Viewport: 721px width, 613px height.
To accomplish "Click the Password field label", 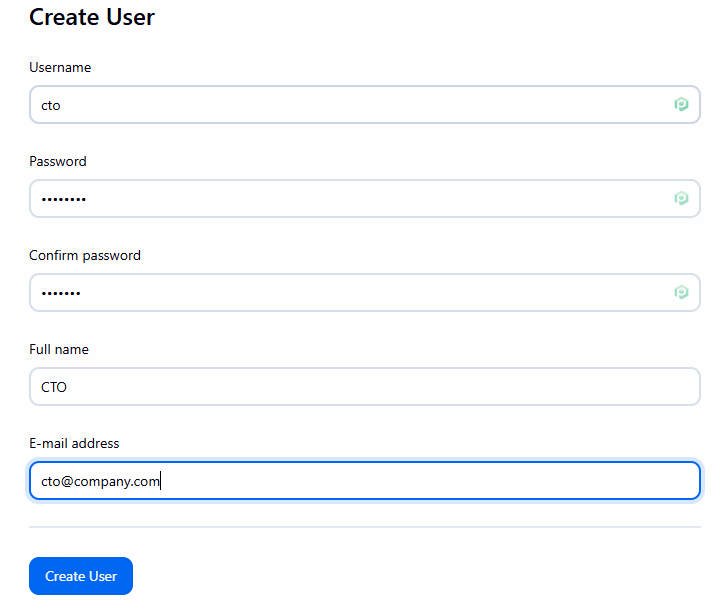I will coord(58,161).
